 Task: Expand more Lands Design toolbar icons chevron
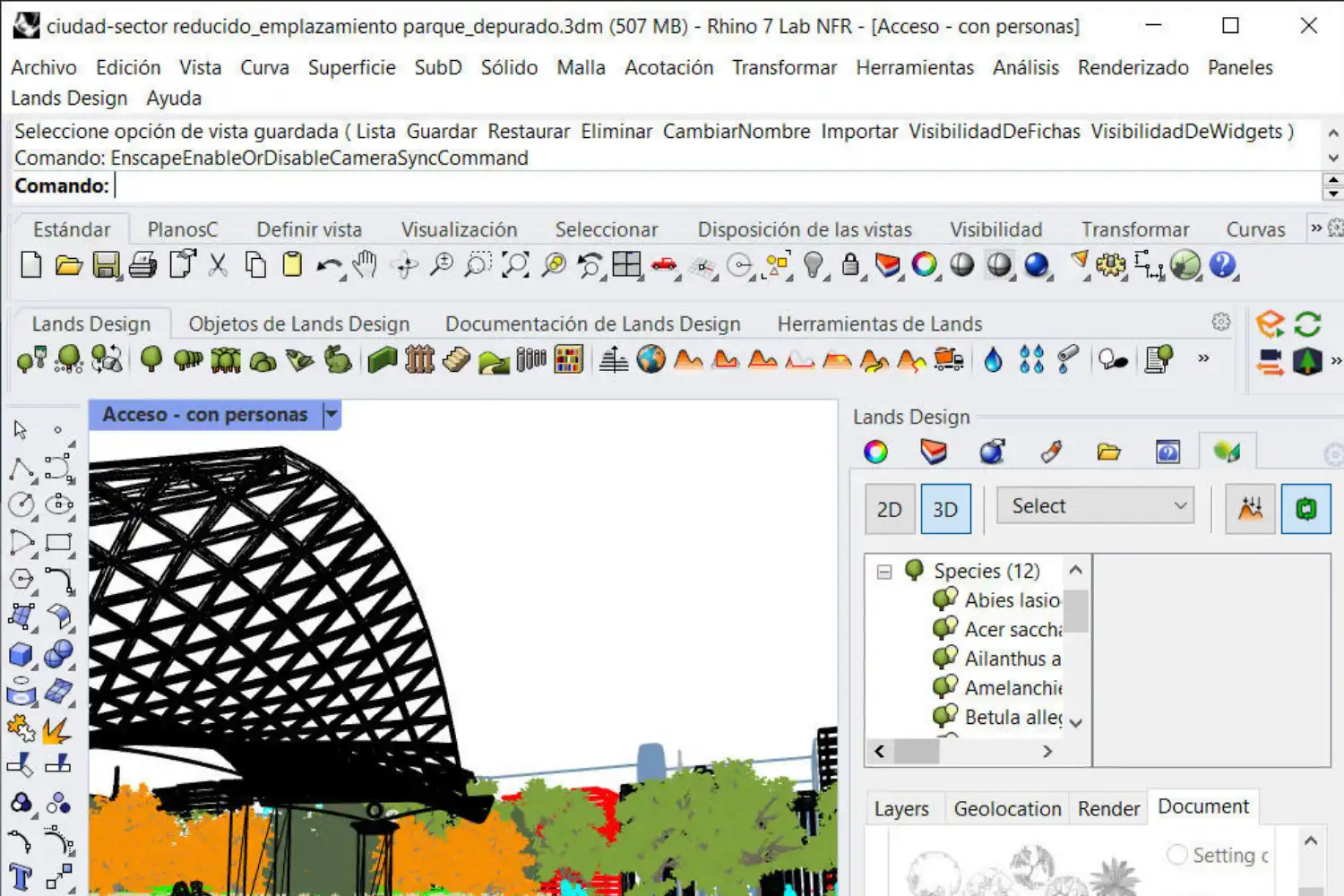pos(1203,358)
